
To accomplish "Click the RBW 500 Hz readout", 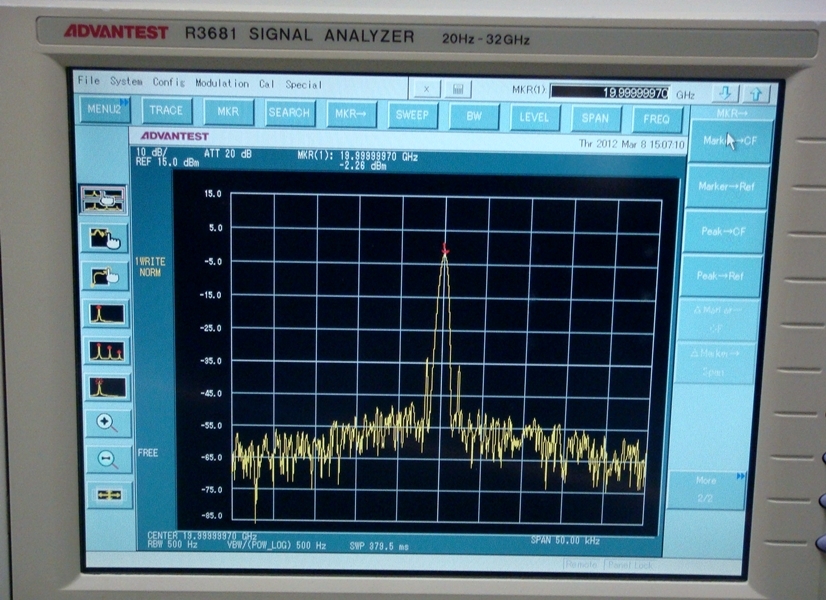I will [x=172, y=544].
